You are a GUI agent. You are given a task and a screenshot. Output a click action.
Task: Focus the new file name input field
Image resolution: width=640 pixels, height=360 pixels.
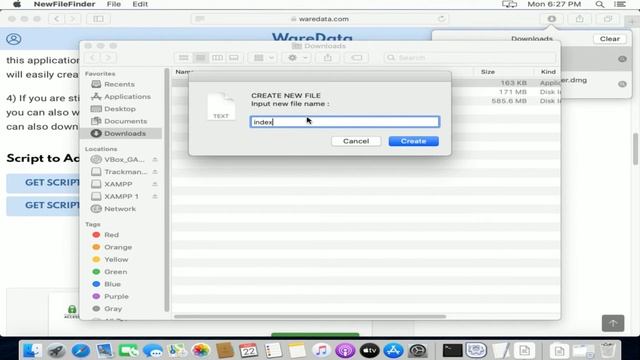[344, 122]
